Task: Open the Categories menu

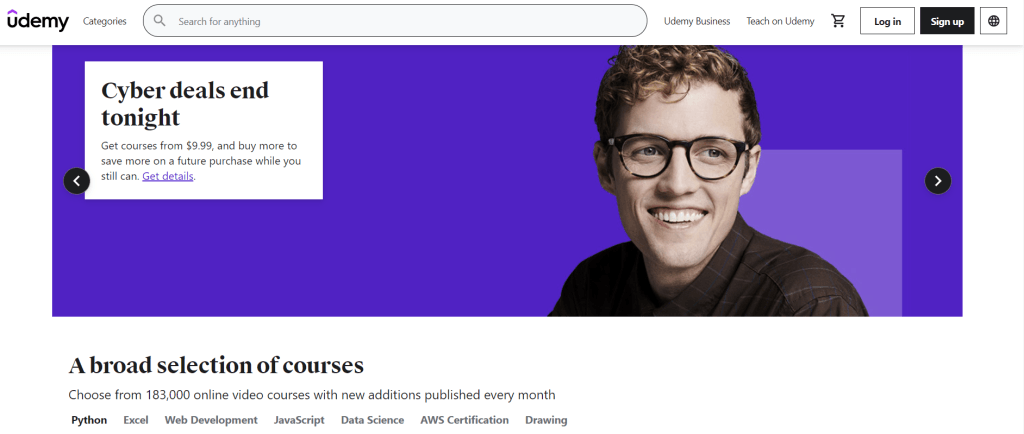Action: tap(104, 21)
